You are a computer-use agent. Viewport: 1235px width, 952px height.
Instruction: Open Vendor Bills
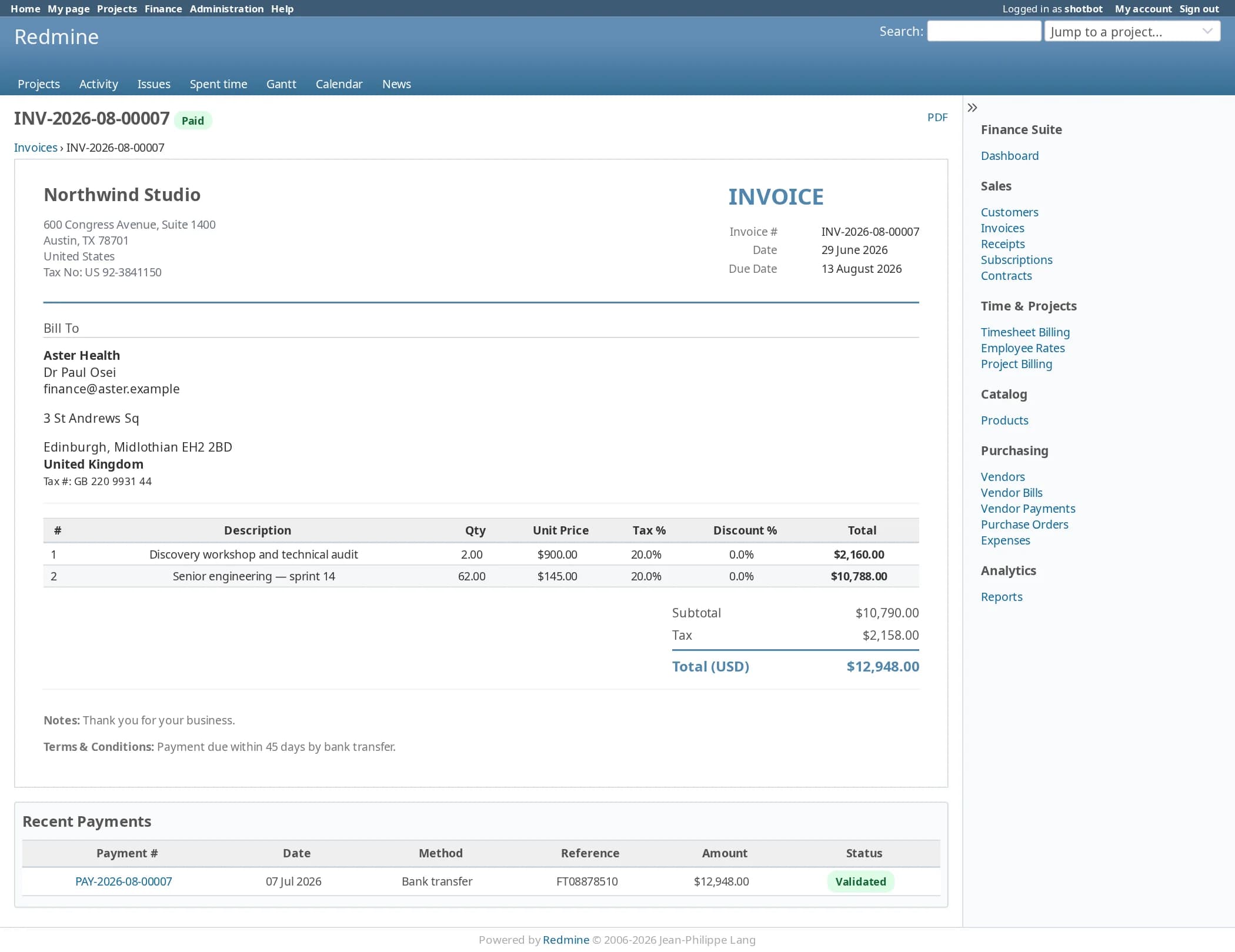[x=1012, y=493]
